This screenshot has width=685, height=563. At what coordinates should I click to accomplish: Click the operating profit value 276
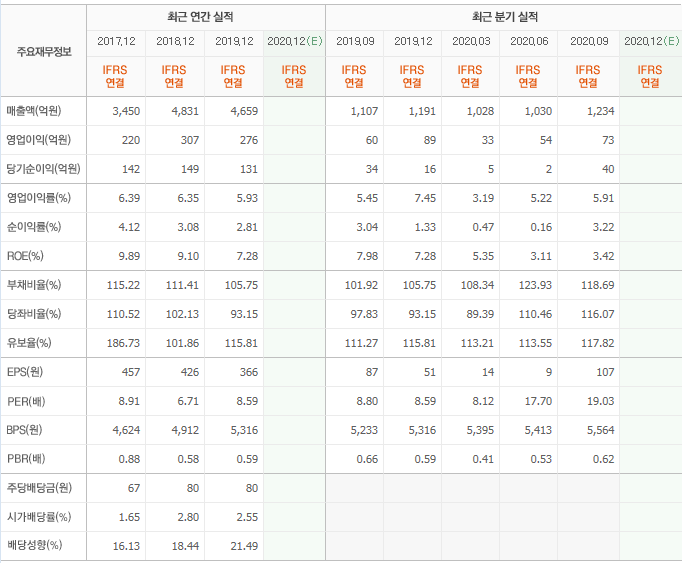tap(249, 140)
